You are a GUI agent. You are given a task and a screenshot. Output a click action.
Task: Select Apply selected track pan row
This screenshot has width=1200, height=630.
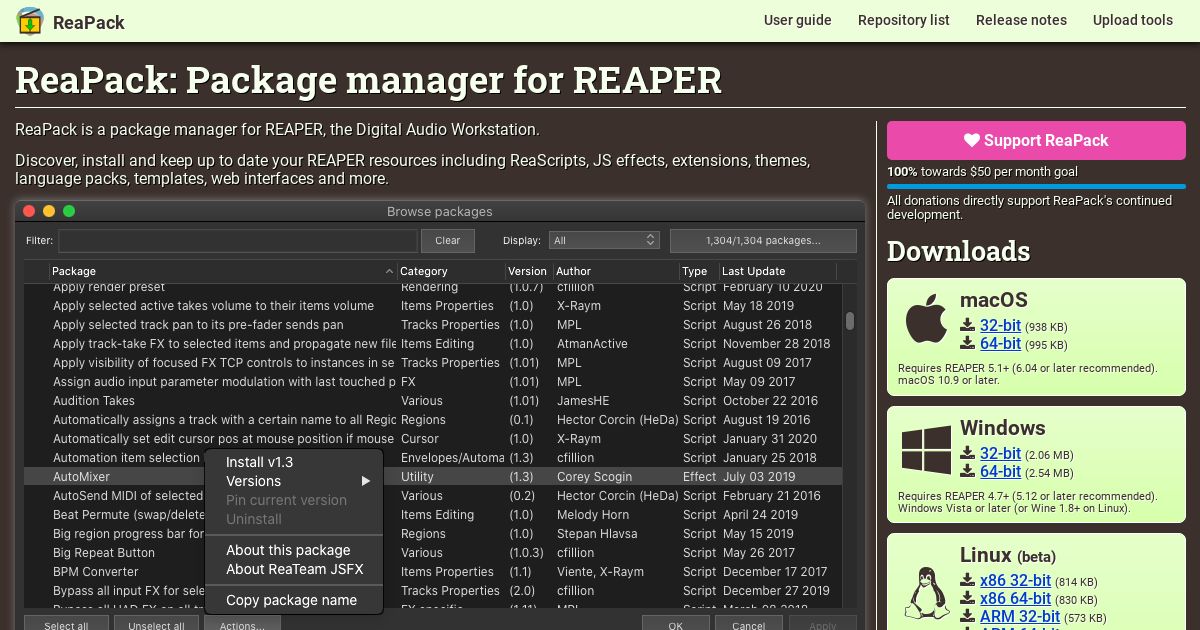coord(433,325)
